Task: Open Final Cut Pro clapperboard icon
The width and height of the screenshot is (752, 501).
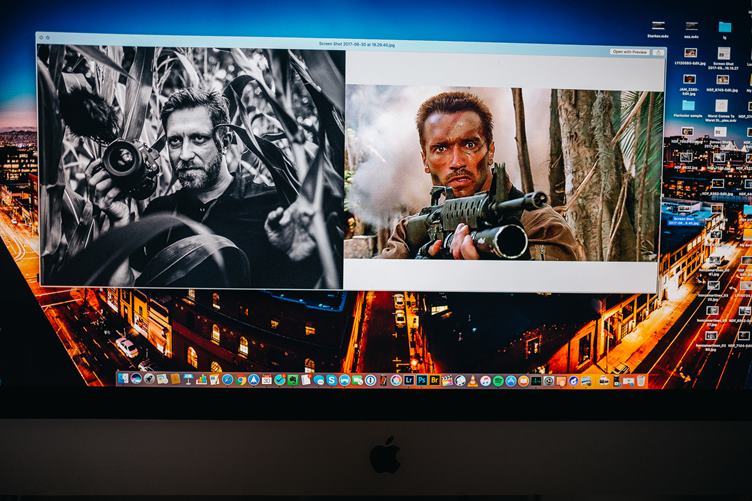Action: point(447,381)
